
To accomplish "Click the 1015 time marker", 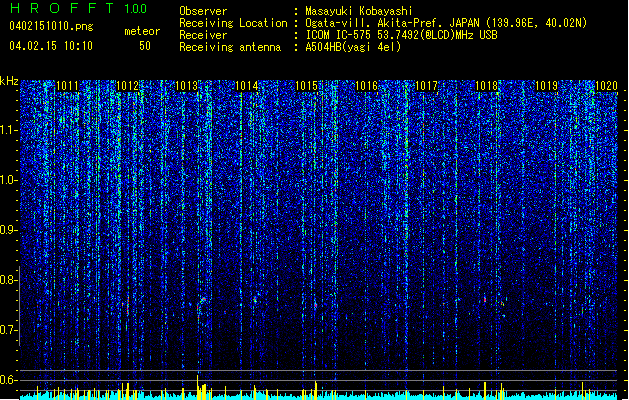I will point(306,86).
